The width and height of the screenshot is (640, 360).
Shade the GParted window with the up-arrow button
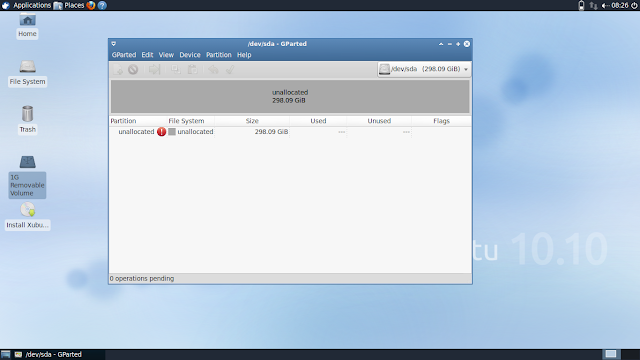tap(441, 44)
